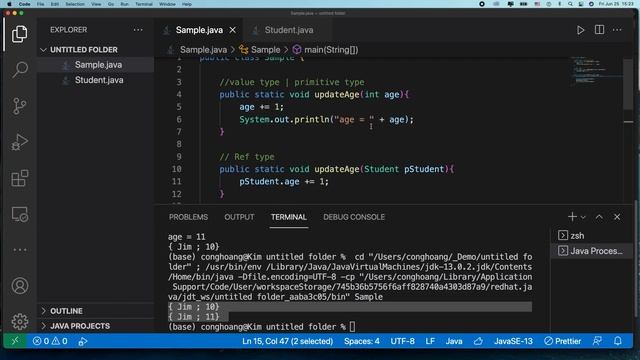
Task: Click the macOS Spotlight search icon
Action: click(570, 4)
